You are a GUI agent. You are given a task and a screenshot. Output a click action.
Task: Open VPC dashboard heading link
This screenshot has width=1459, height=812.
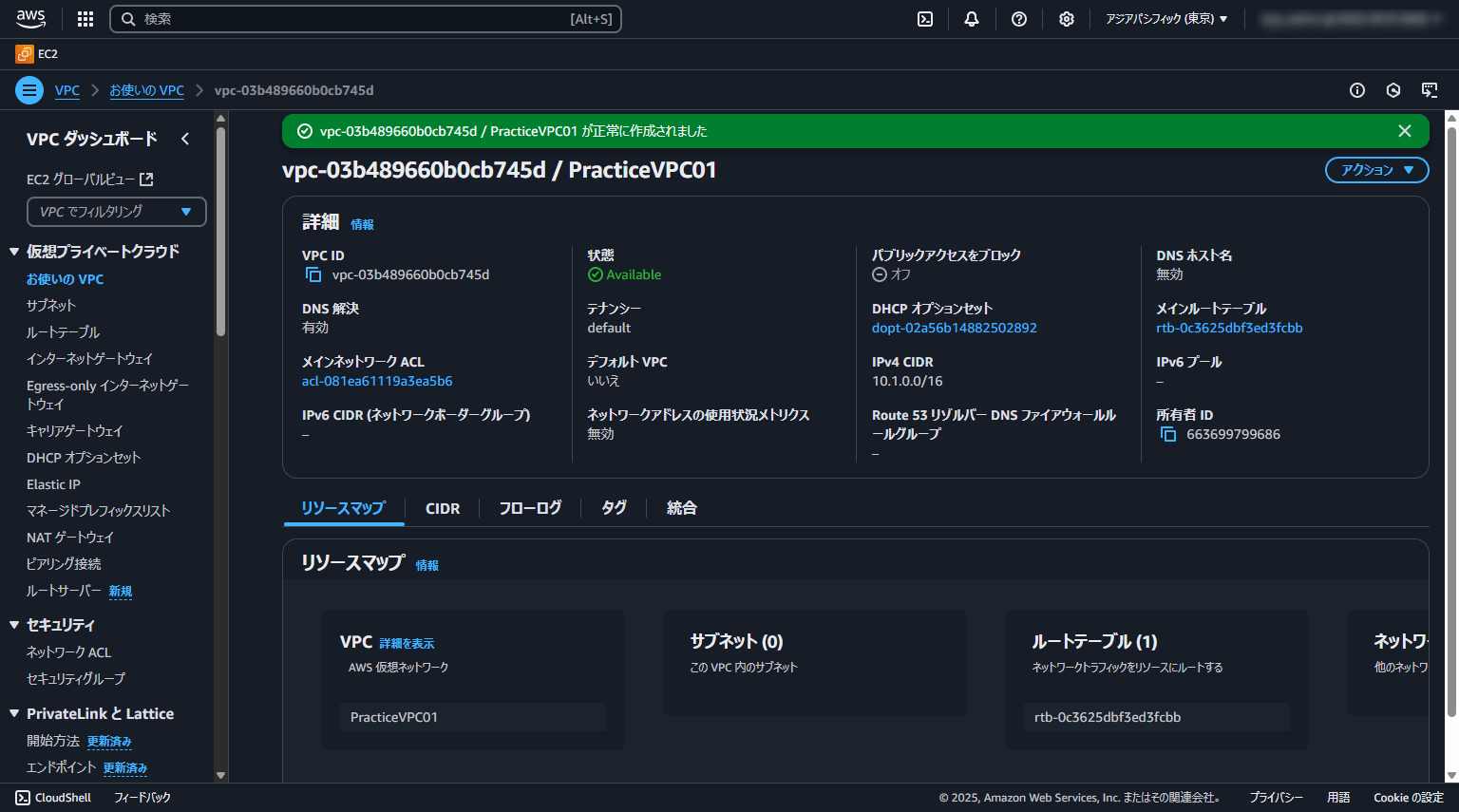(x=92, y=139)
